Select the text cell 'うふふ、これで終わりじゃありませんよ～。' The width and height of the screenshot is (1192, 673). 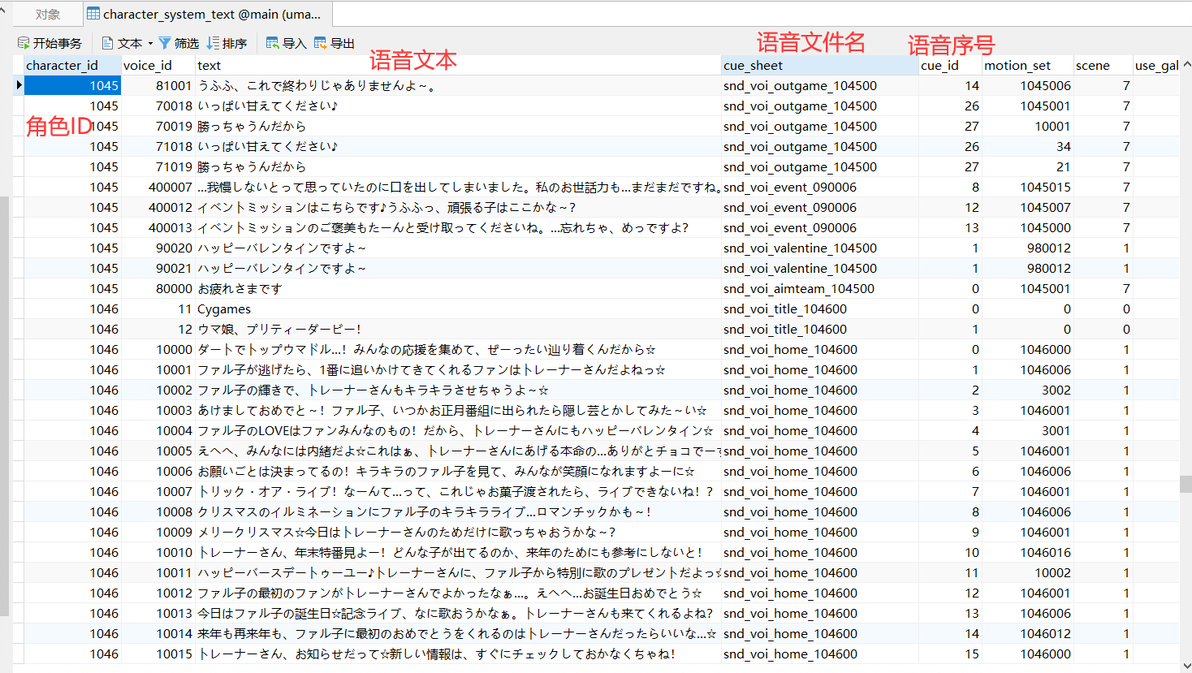tap(458, 86)
